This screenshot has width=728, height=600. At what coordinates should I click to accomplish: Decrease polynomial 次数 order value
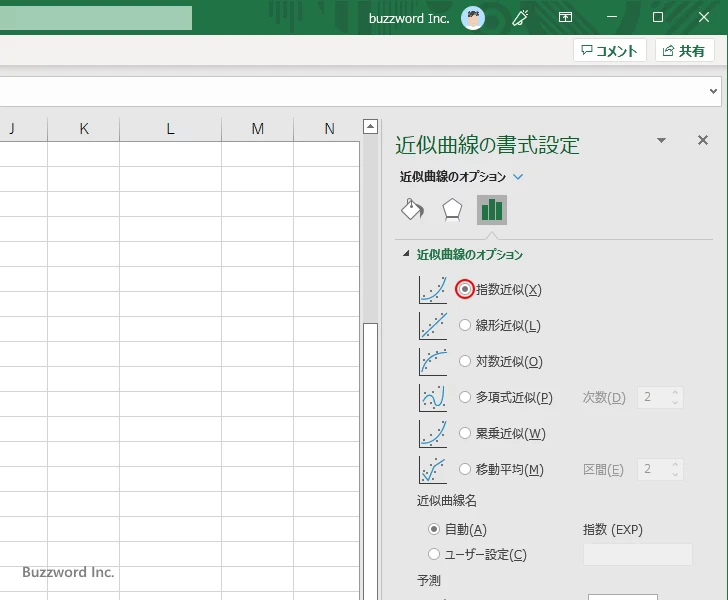[675, 402]
